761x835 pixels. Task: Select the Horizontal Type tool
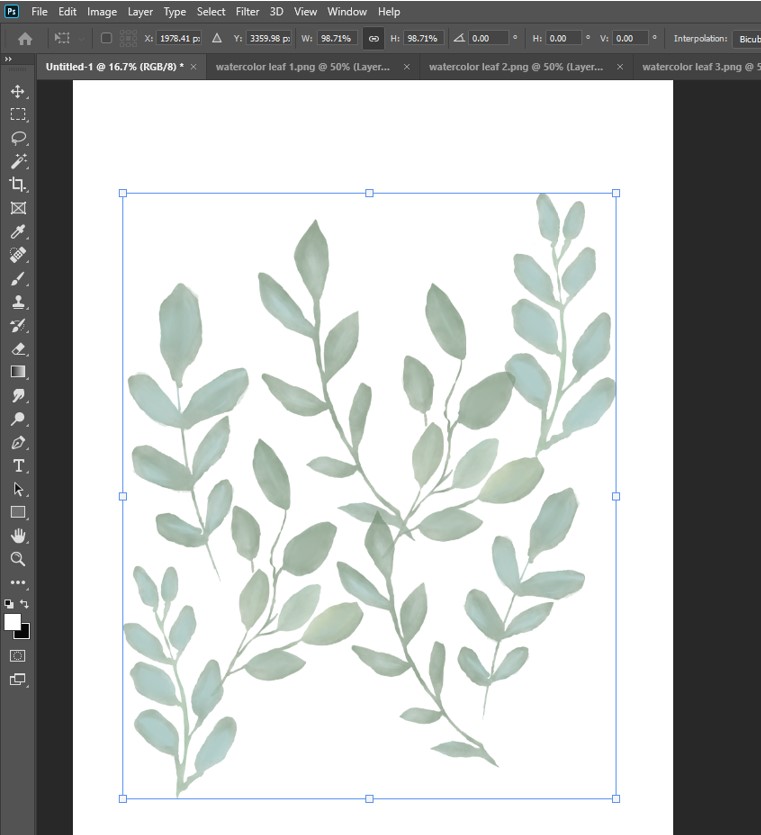point(18,466)
